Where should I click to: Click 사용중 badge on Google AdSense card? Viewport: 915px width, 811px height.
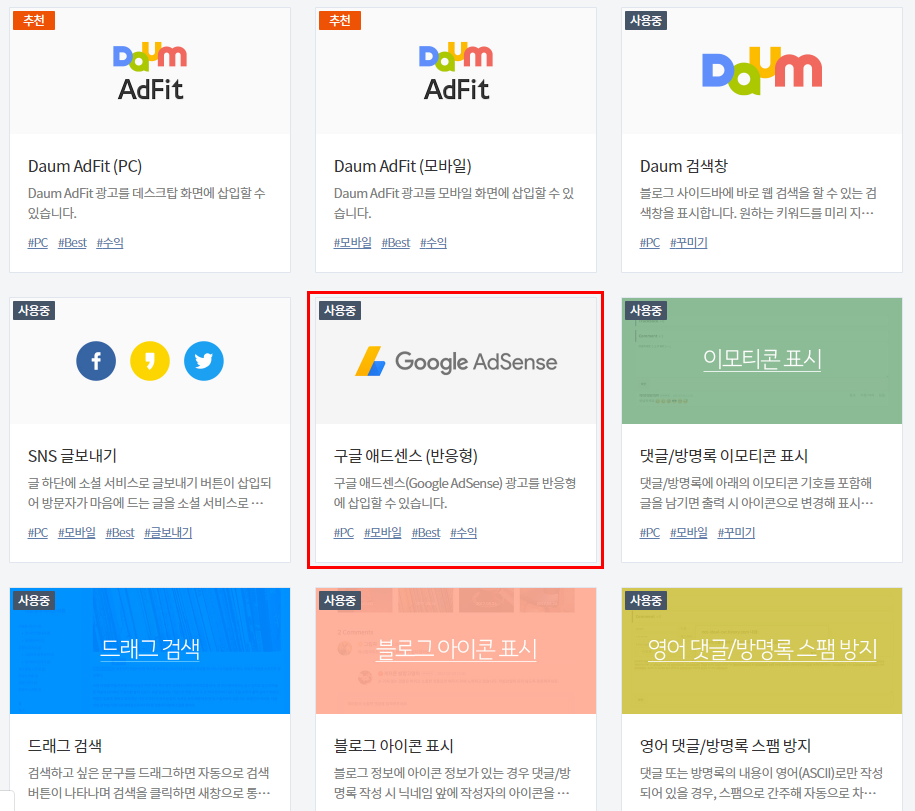(340, 310)
